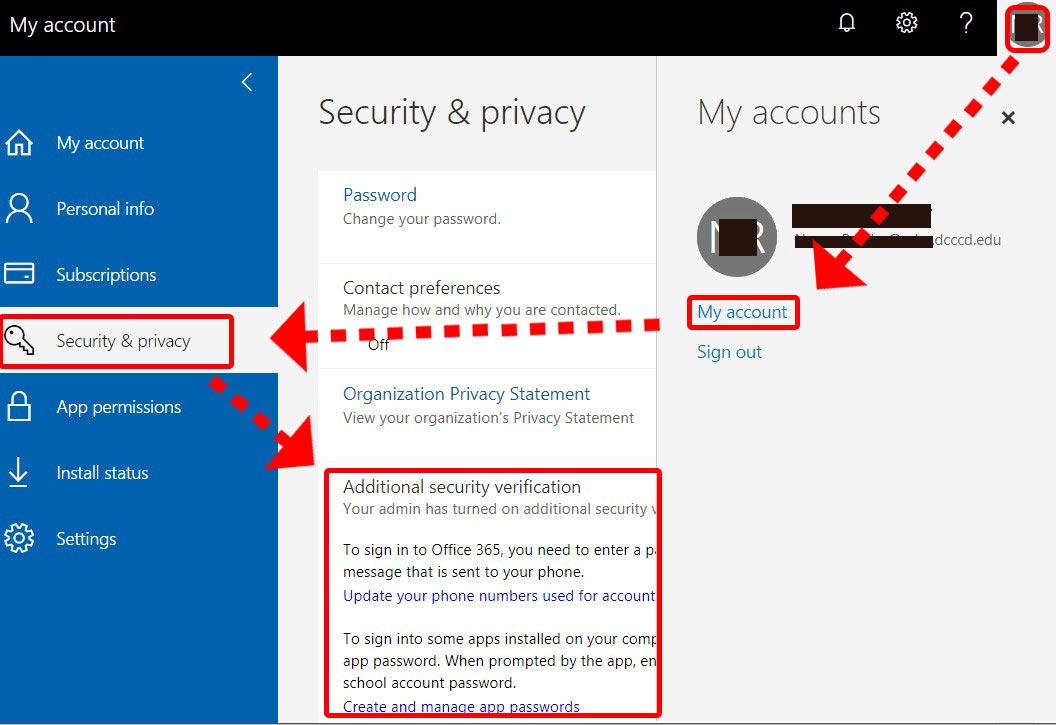Click the notifications bell icon
The width and height of the screenshot is (1056, 725).
[847, 23]
